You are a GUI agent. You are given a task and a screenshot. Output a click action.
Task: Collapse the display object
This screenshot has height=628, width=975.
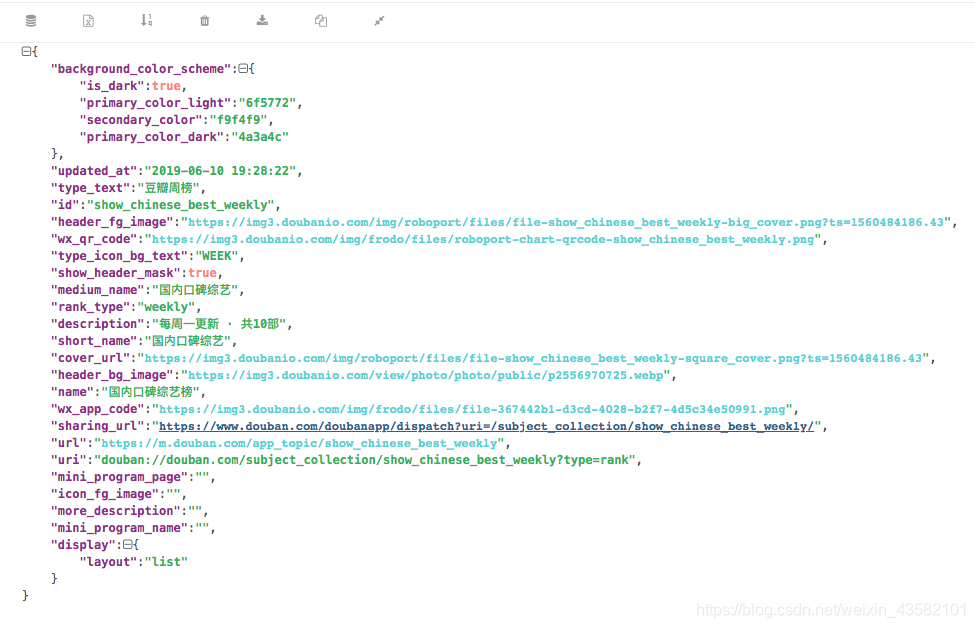[x=127, y=545]
